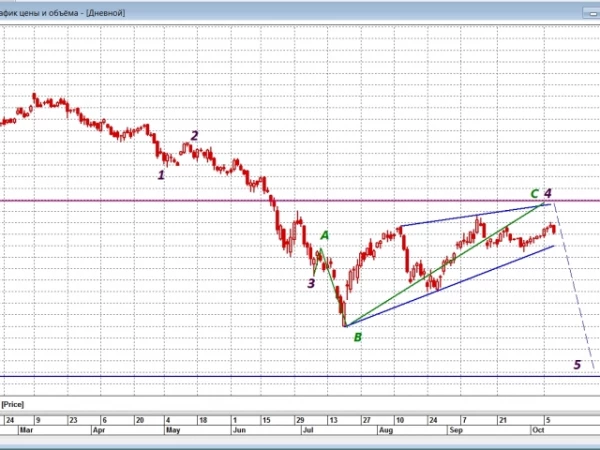Click the chart window title bar text
This screenshot has height=450, width=600.
(62, 13)
